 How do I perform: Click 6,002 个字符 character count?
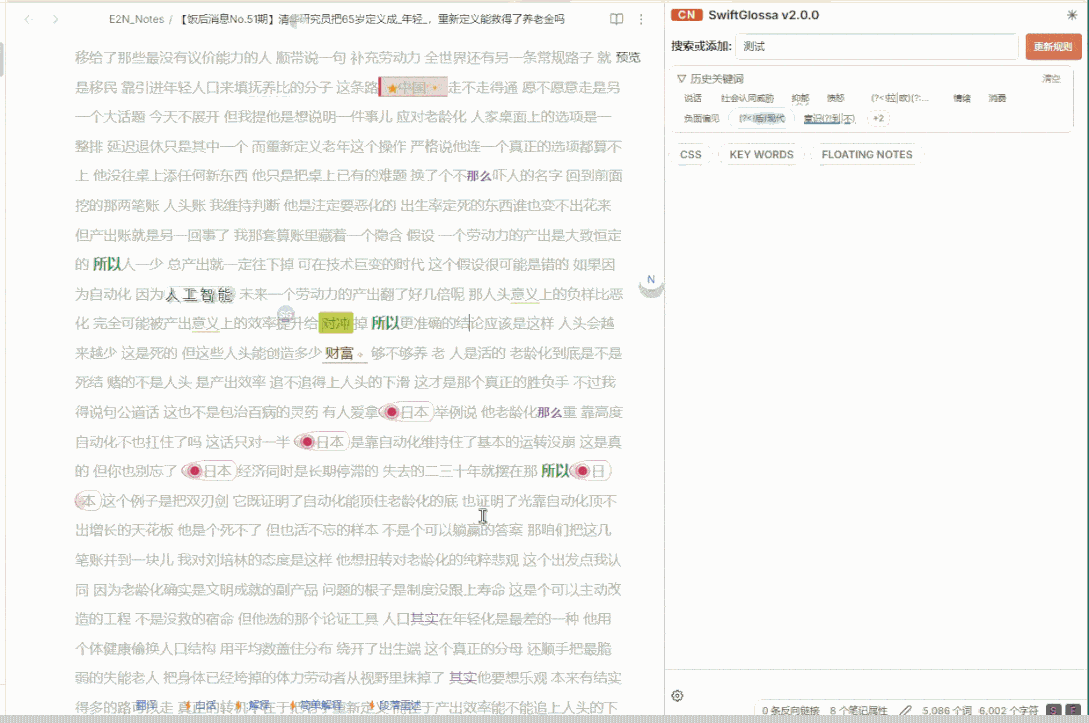tap(1008, 710)
